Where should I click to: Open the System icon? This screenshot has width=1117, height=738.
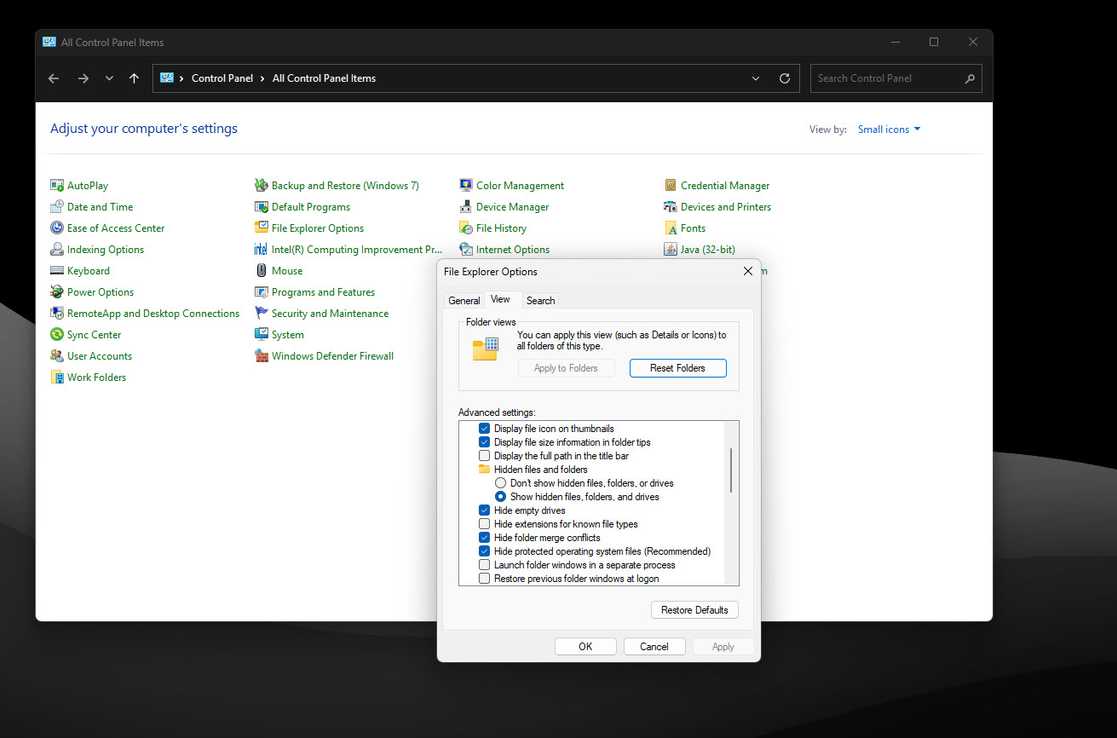(x=261, y=336)
